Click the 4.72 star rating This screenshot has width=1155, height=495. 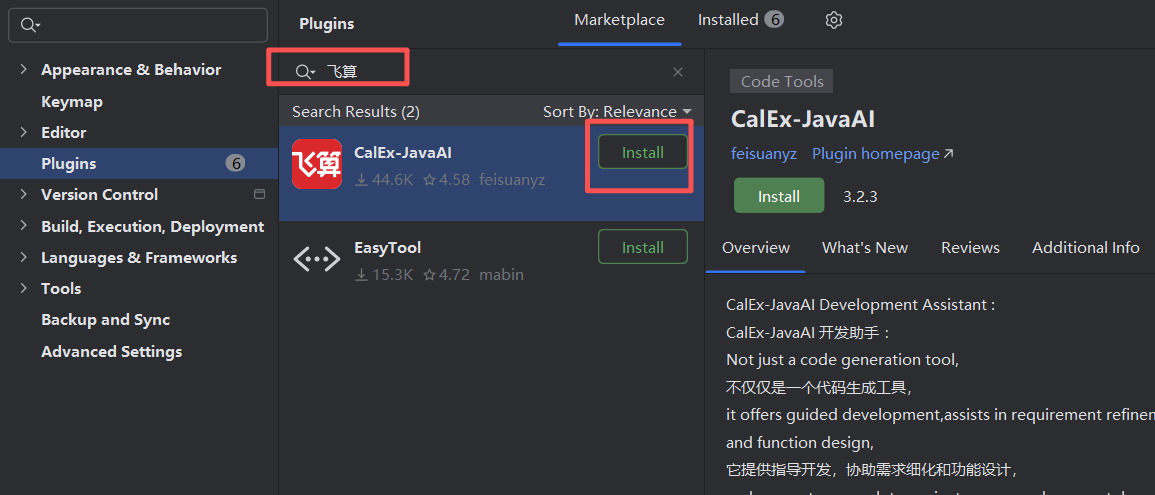pos(446,275)
